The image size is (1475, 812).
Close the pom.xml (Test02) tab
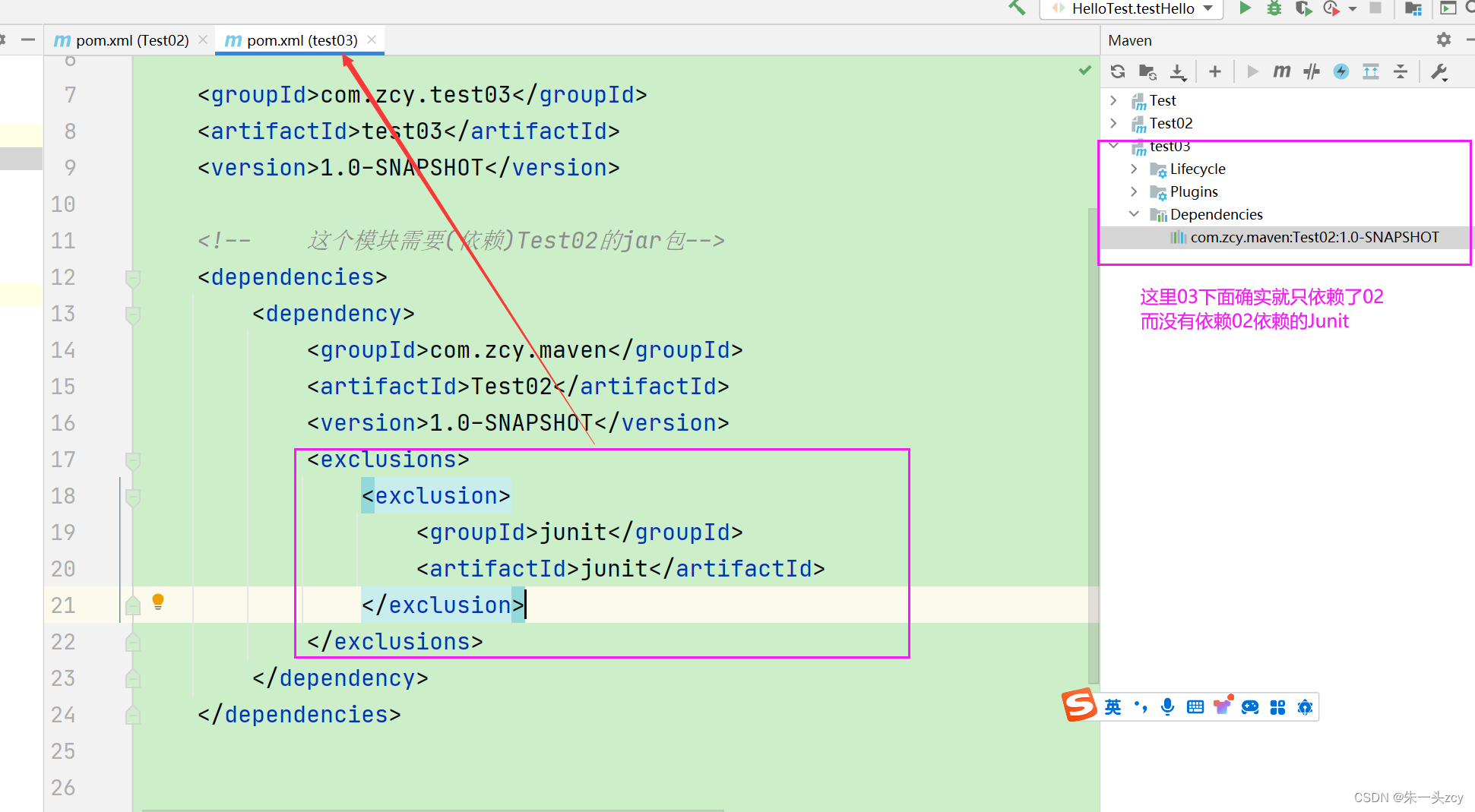click(203, 39)
